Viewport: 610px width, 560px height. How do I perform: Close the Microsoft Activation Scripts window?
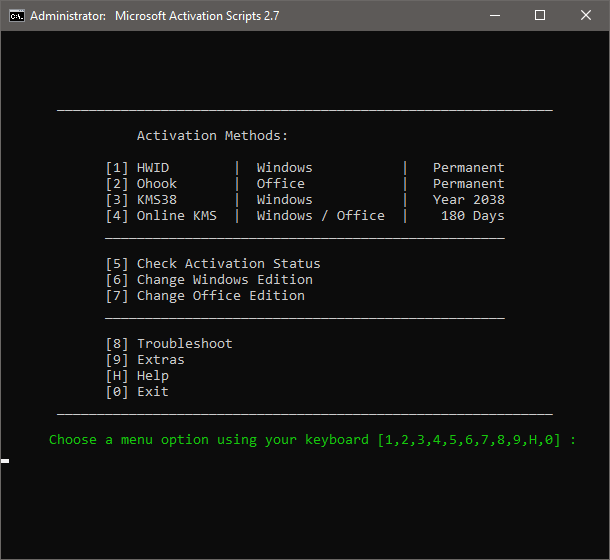pyautogui.click(x=586, y=16)
